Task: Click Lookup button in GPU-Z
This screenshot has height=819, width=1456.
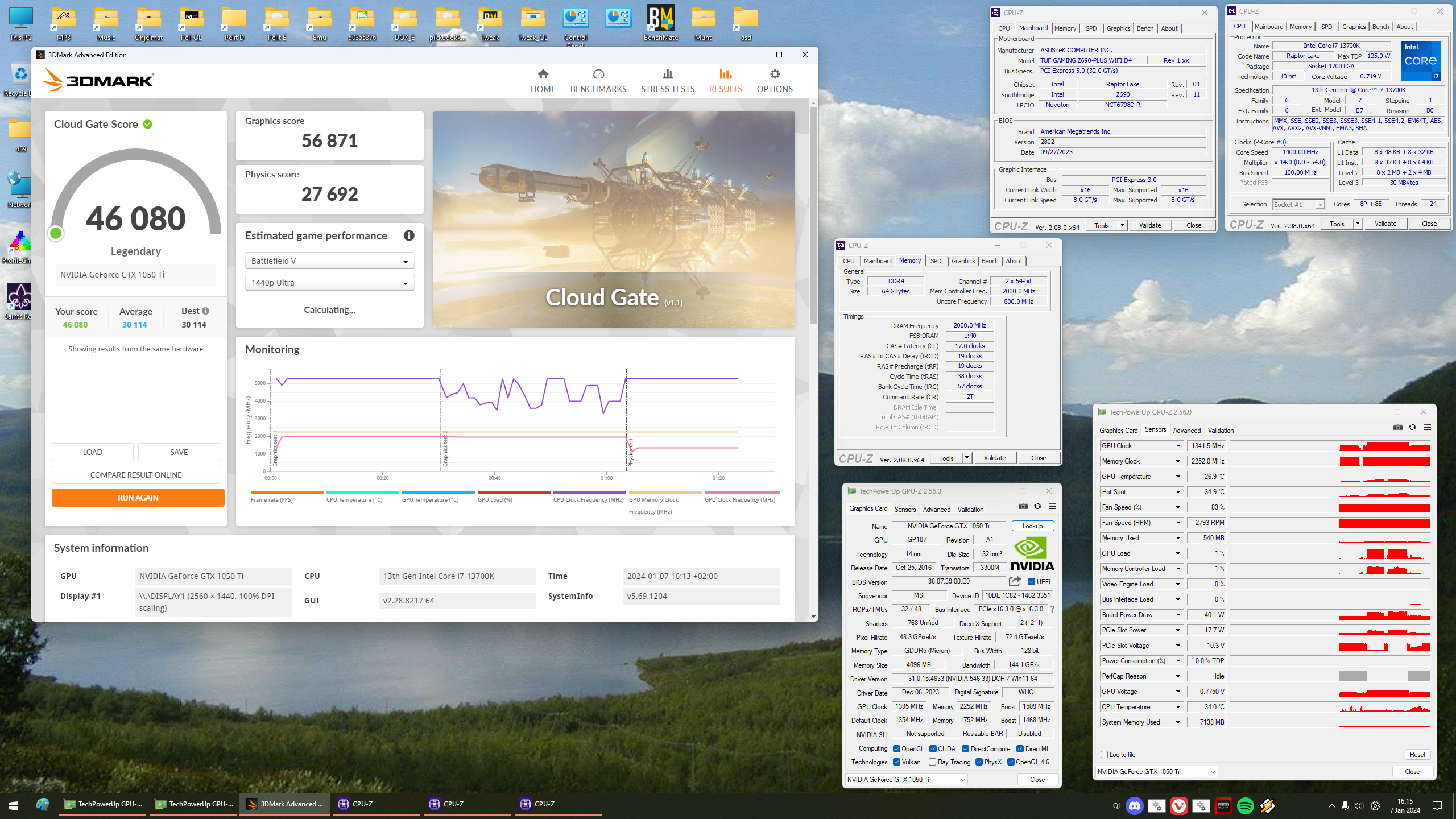Action: (1032, 526)
